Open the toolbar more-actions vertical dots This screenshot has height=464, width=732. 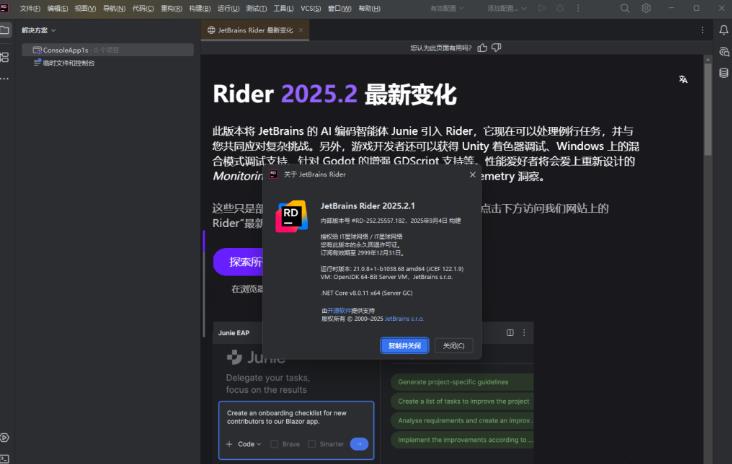coord(578,8)
